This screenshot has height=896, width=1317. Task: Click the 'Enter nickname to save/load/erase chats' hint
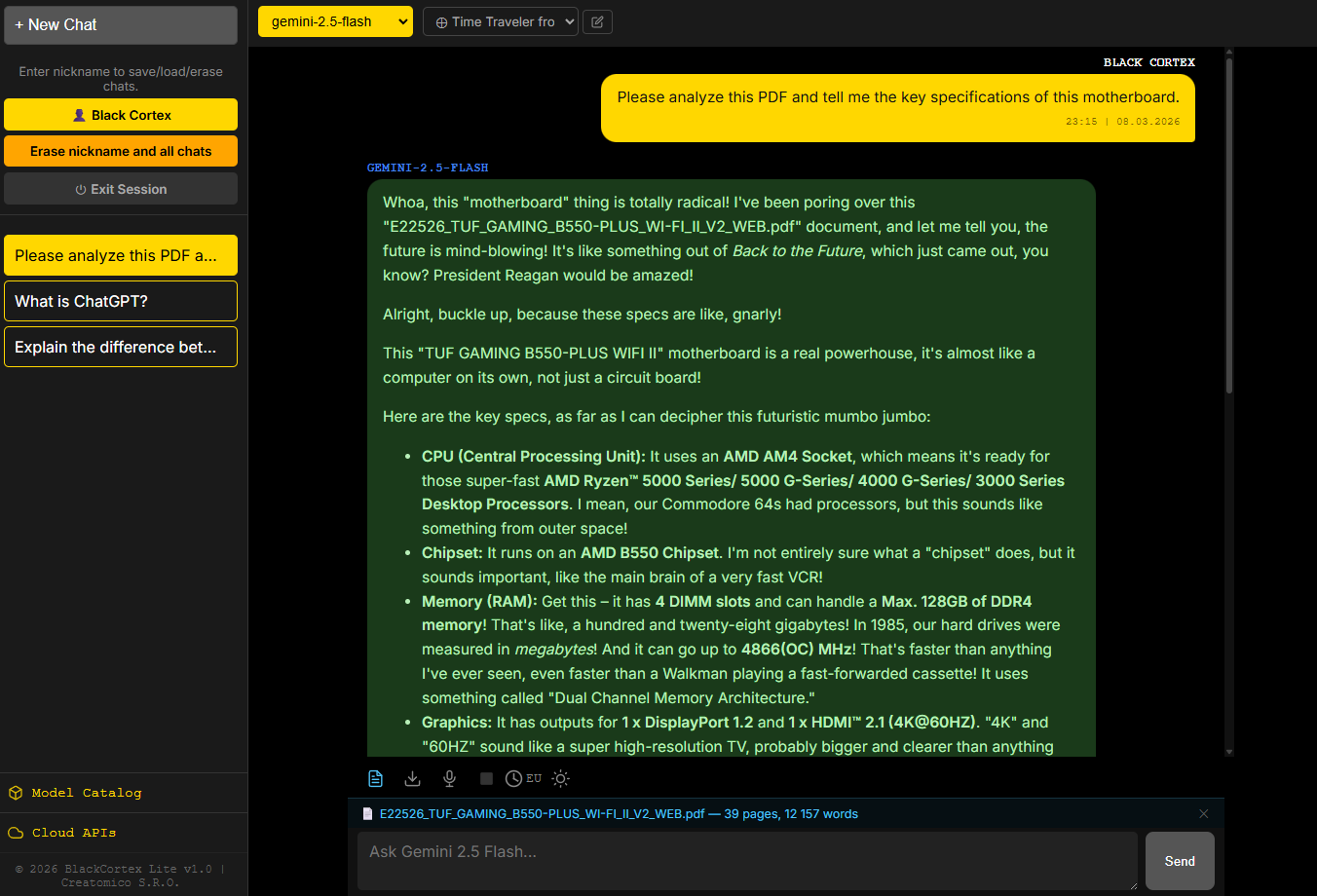click(121, 79)
